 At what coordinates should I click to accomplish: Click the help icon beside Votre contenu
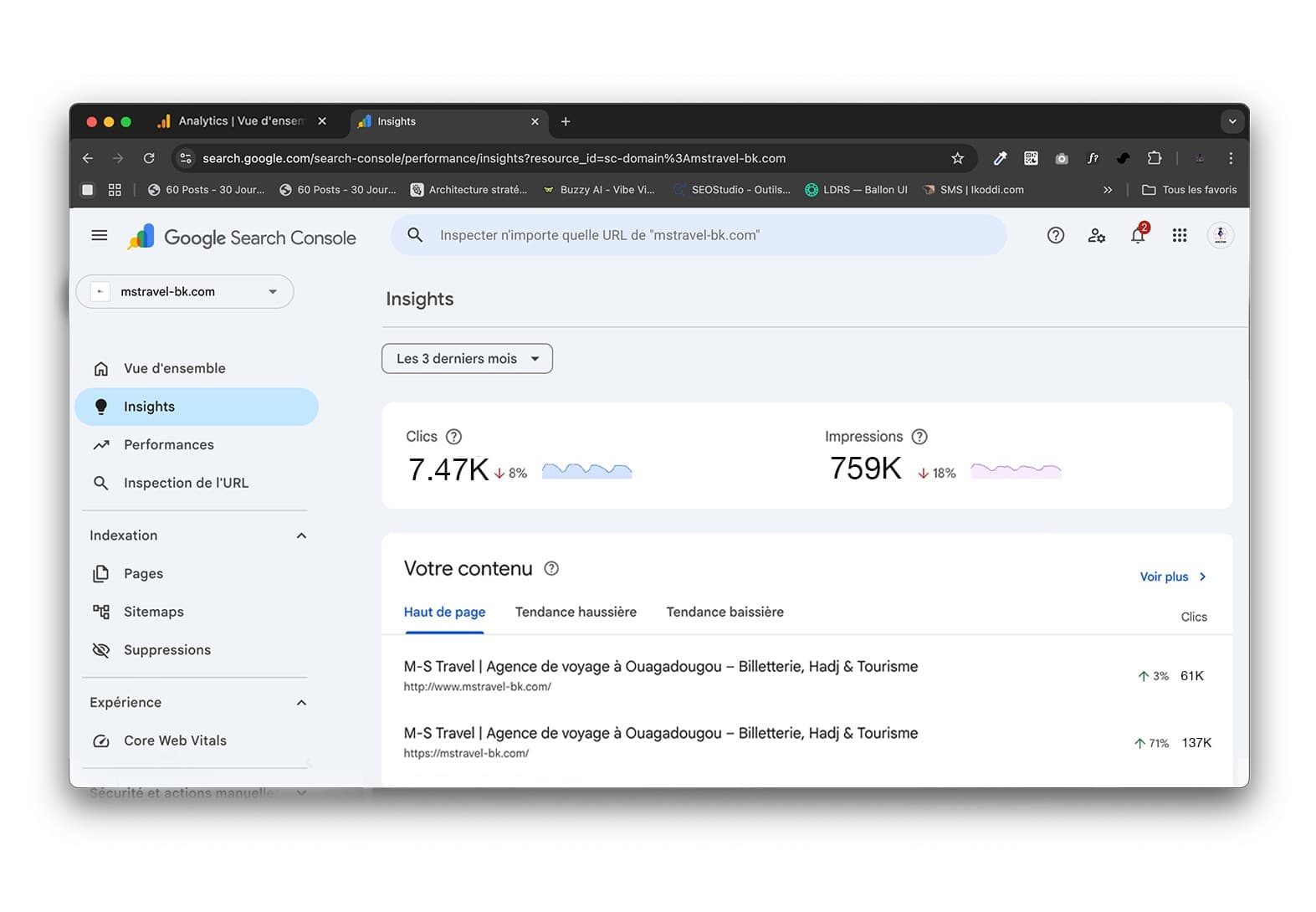pos(551,569)
